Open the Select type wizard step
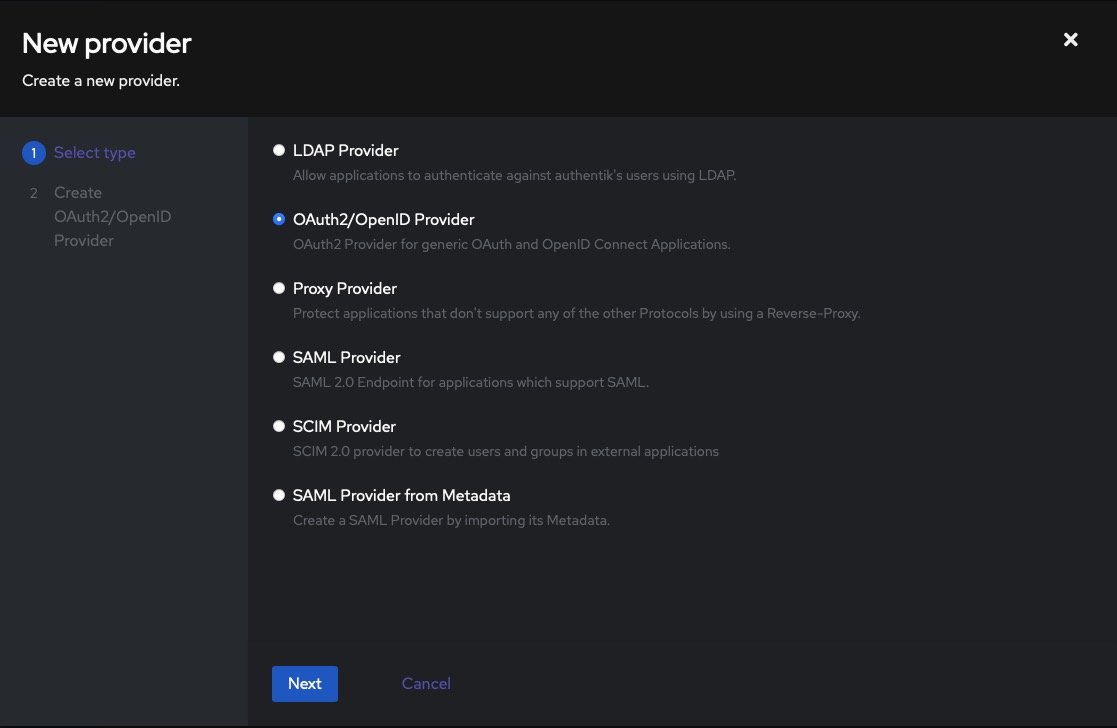1117x728 pixels. [94, 152]
